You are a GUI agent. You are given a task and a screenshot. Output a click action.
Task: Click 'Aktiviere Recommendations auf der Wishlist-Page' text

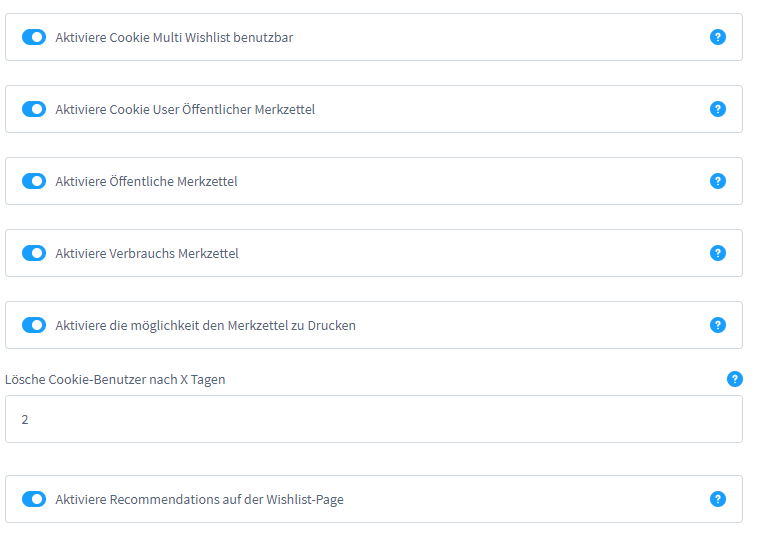point(199,500)
